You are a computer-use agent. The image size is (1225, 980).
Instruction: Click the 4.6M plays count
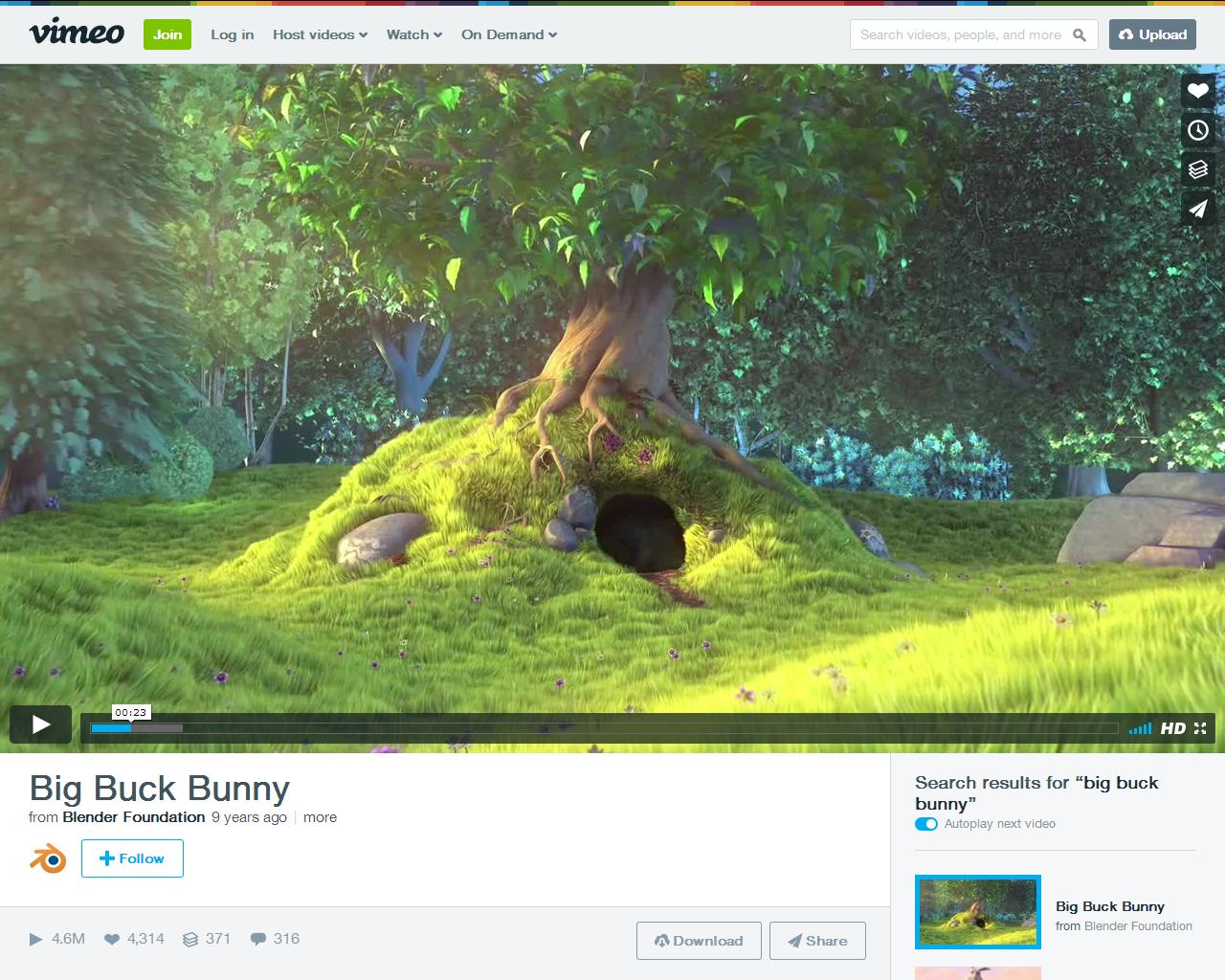point(57,939)
